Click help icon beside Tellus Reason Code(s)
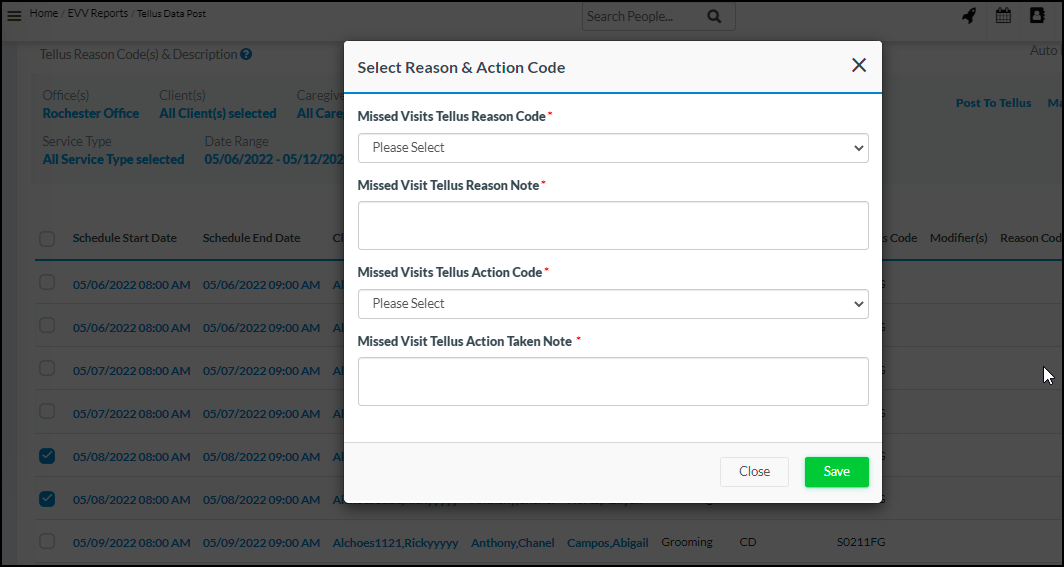This screenshot has width=1064, height=567. tap(246, 55)
